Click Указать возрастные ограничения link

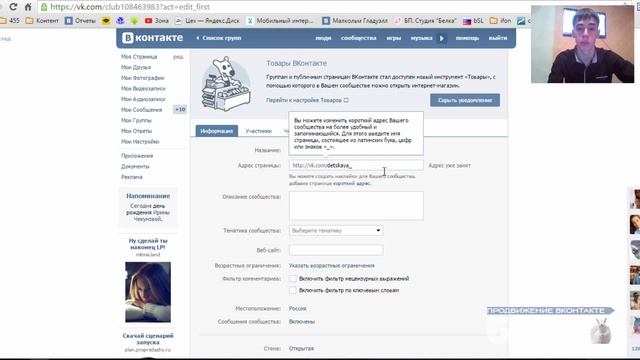coord(331,266)
